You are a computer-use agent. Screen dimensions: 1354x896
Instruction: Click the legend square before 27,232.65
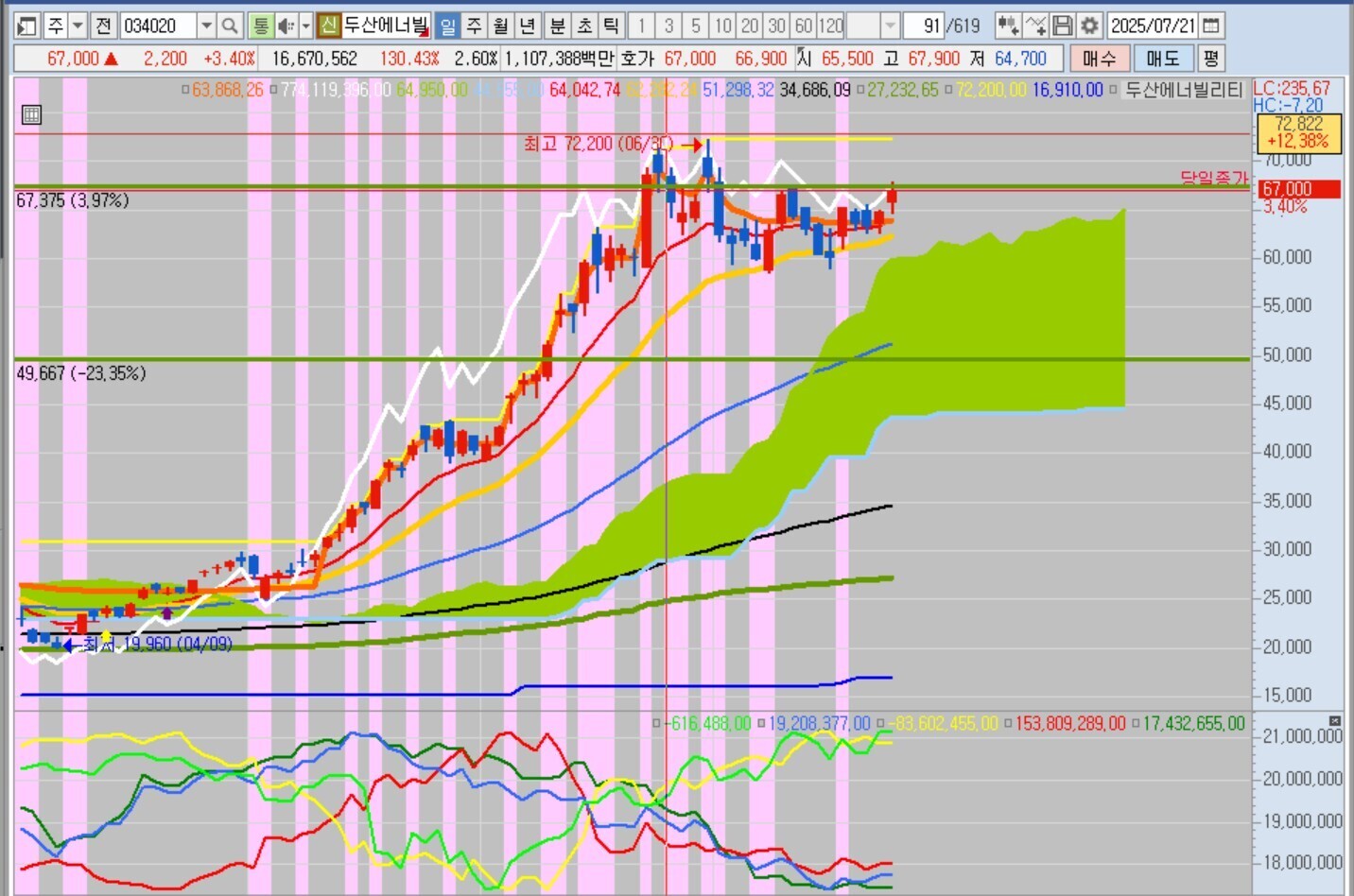pos(861,90)
